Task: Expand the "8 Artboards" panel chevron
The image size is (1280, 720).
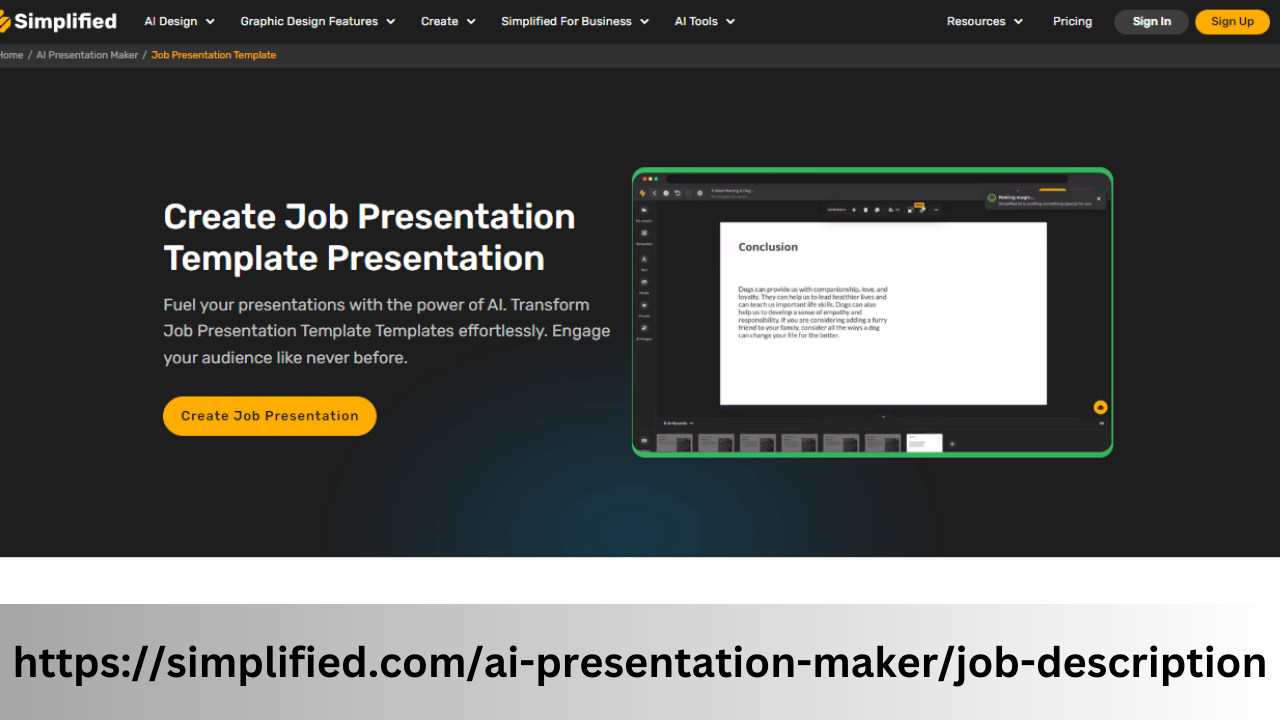Action: (691, 424)
